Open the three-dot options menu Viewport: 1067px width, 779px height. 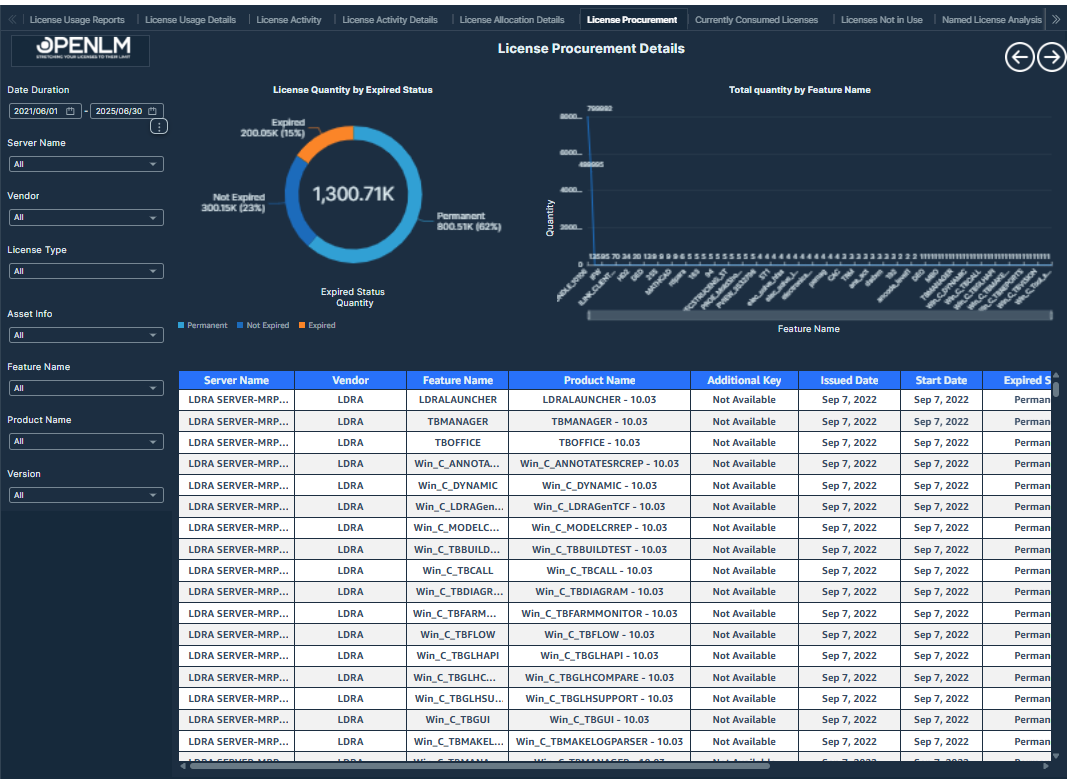pyautogui.click(x=159, y=127)
